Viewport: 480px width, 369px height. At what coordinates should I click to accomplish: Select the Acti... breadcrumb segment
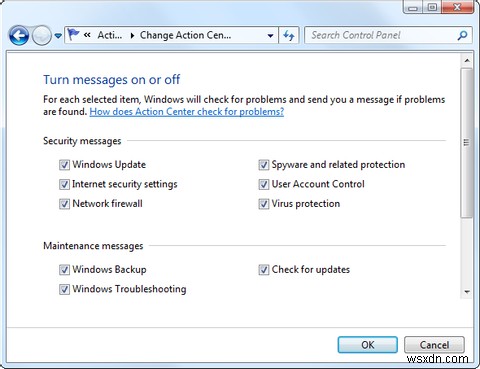point(110,35)
